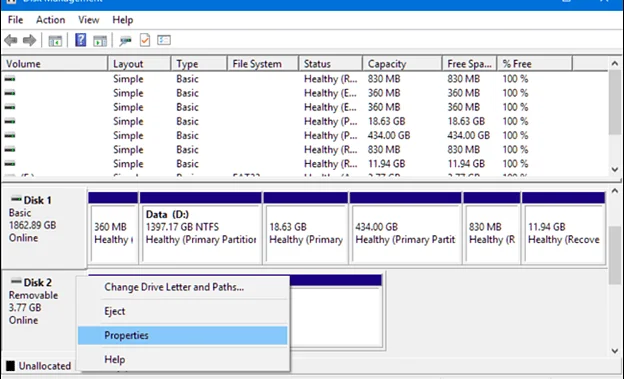Select the Disk 2 removable partition block
Screen dimensions: 624x379
[336, 311]
